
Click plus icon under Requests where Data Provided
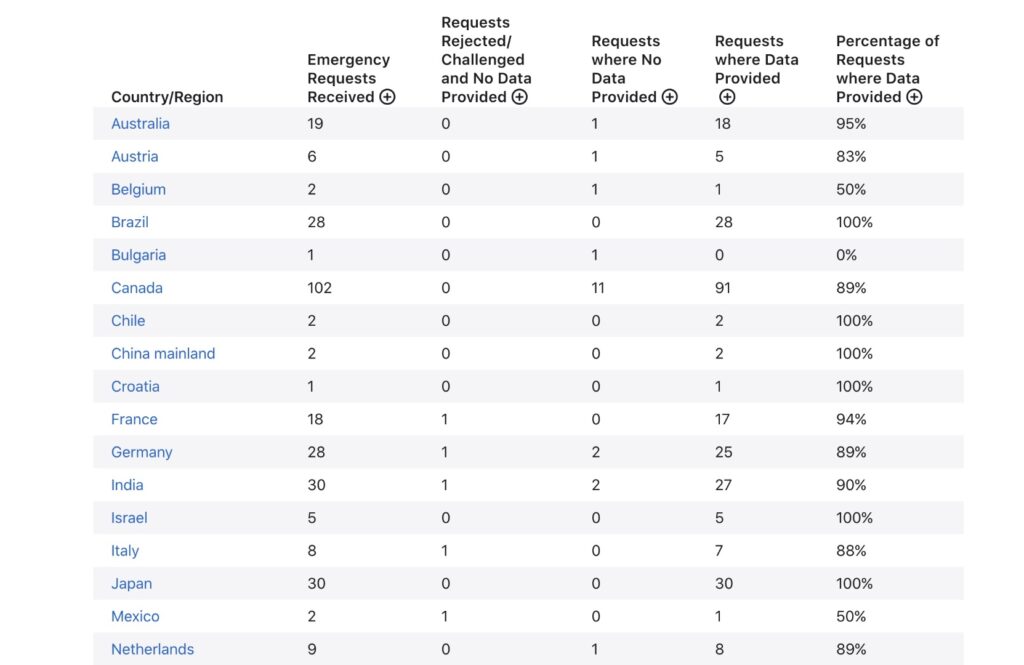pyautogui.click(x=727, y=97)
